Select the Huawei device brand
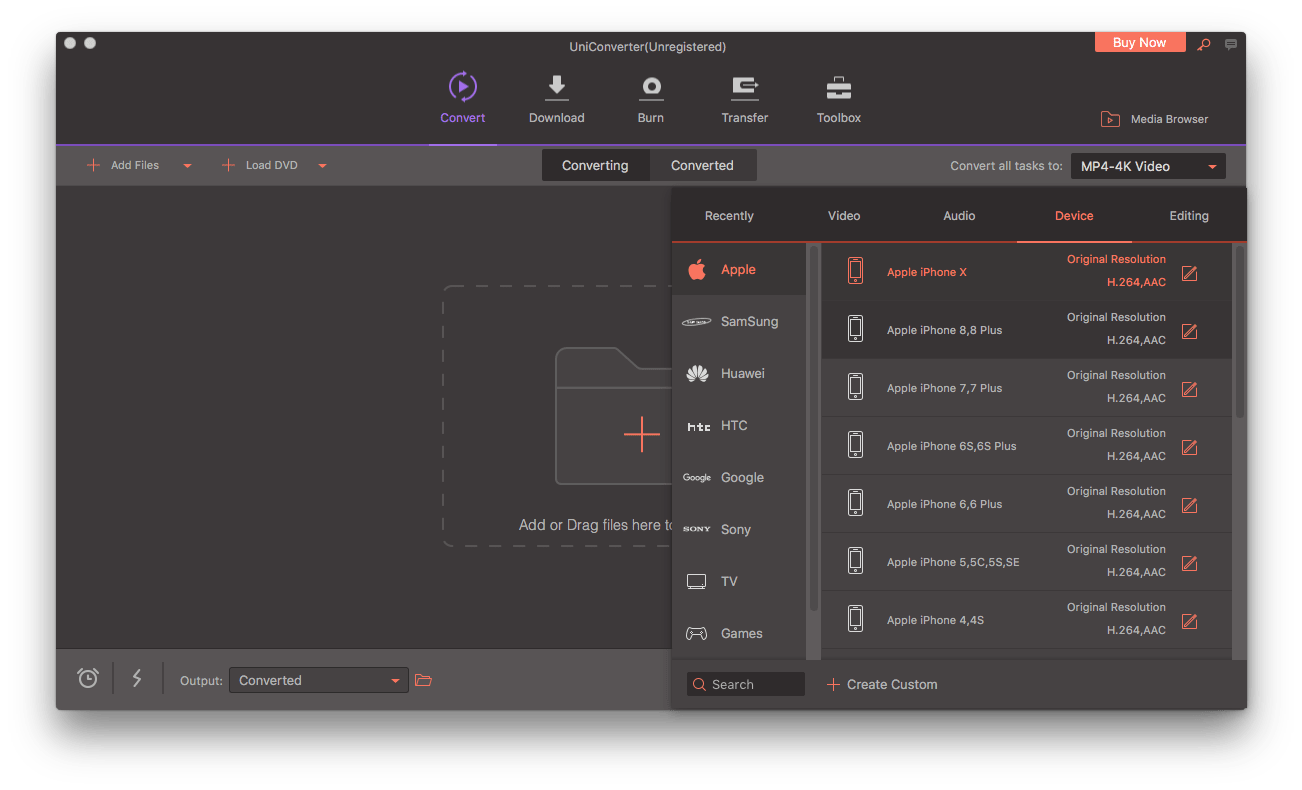Image resolution: width=1302 pixels, height=790 pixels. (x=739, y=373)
